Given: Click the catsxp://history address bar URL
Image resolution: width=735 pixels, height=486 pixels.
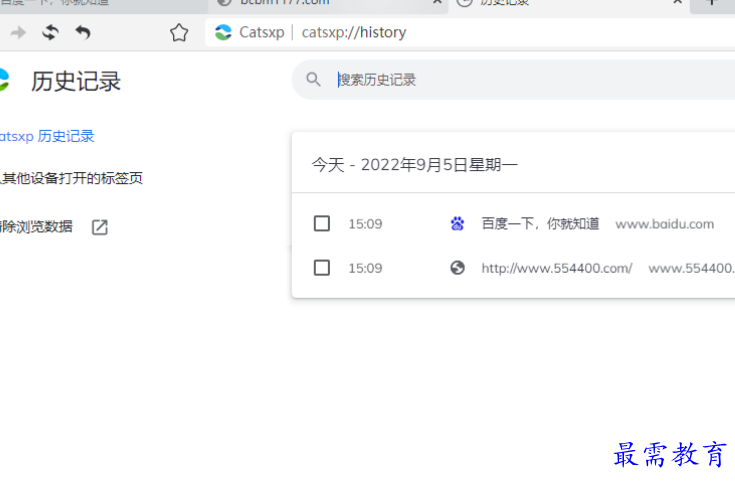Looking at the screenshot, I should [x=354, y=32].
